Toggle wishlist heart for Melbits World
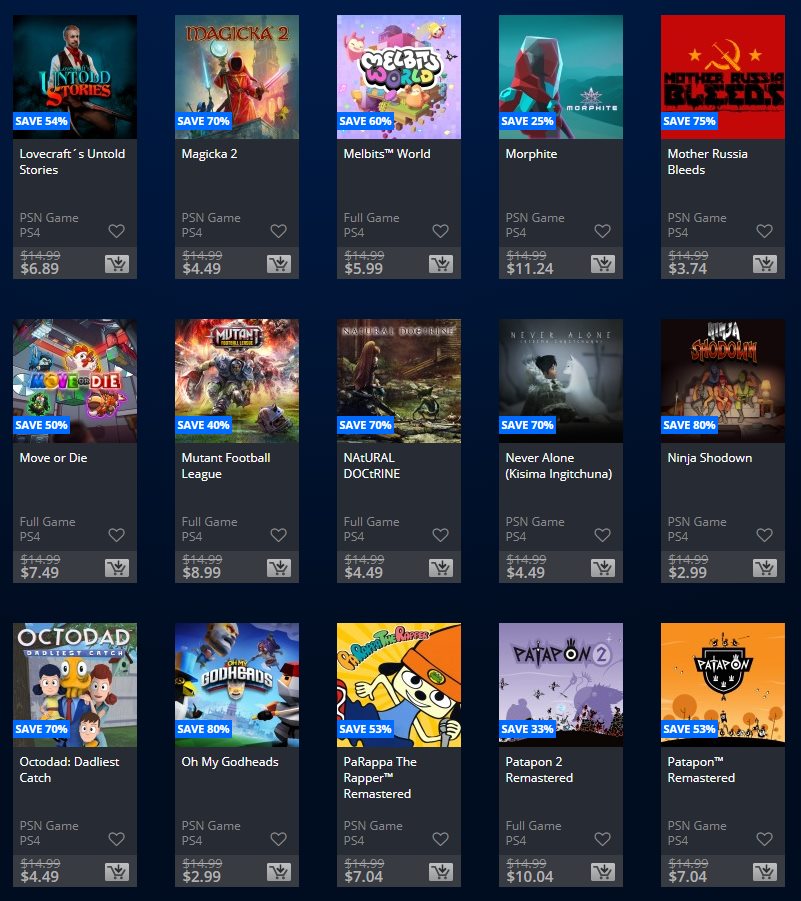 click(441, 231)
